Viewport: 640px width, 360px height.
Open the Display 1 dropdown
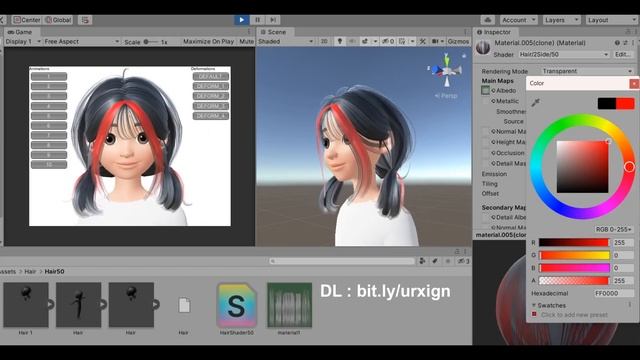(x=23, y=41)
